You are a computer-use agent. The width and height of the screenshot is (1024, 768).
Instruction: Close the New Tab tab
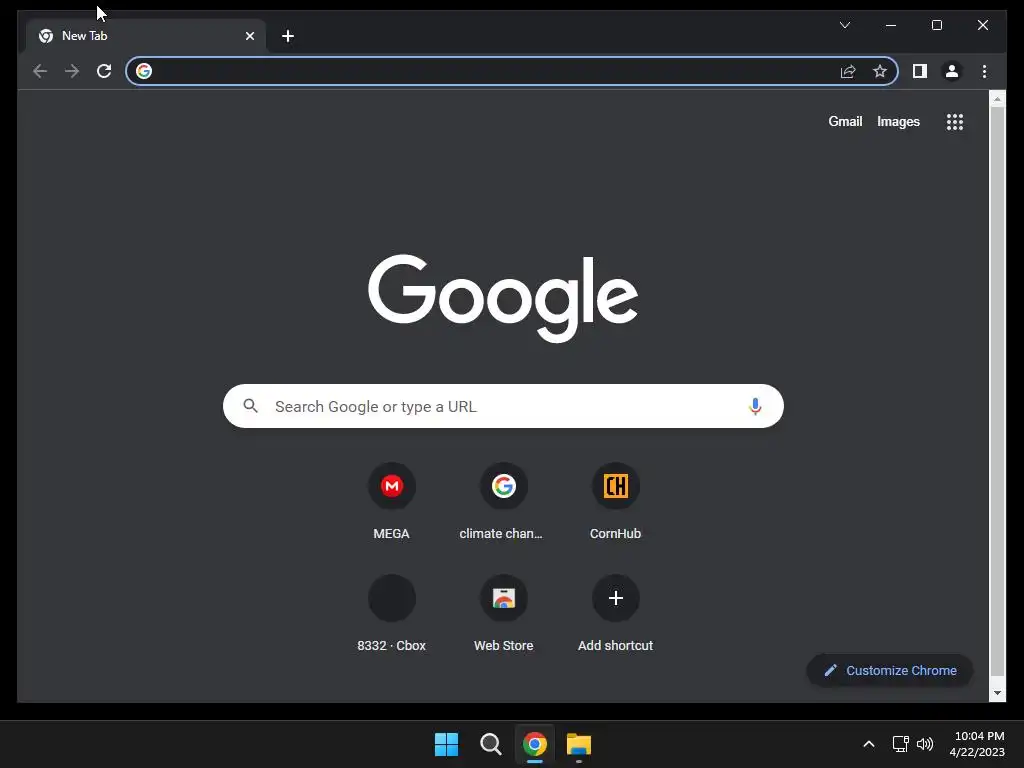pos(249,36)
